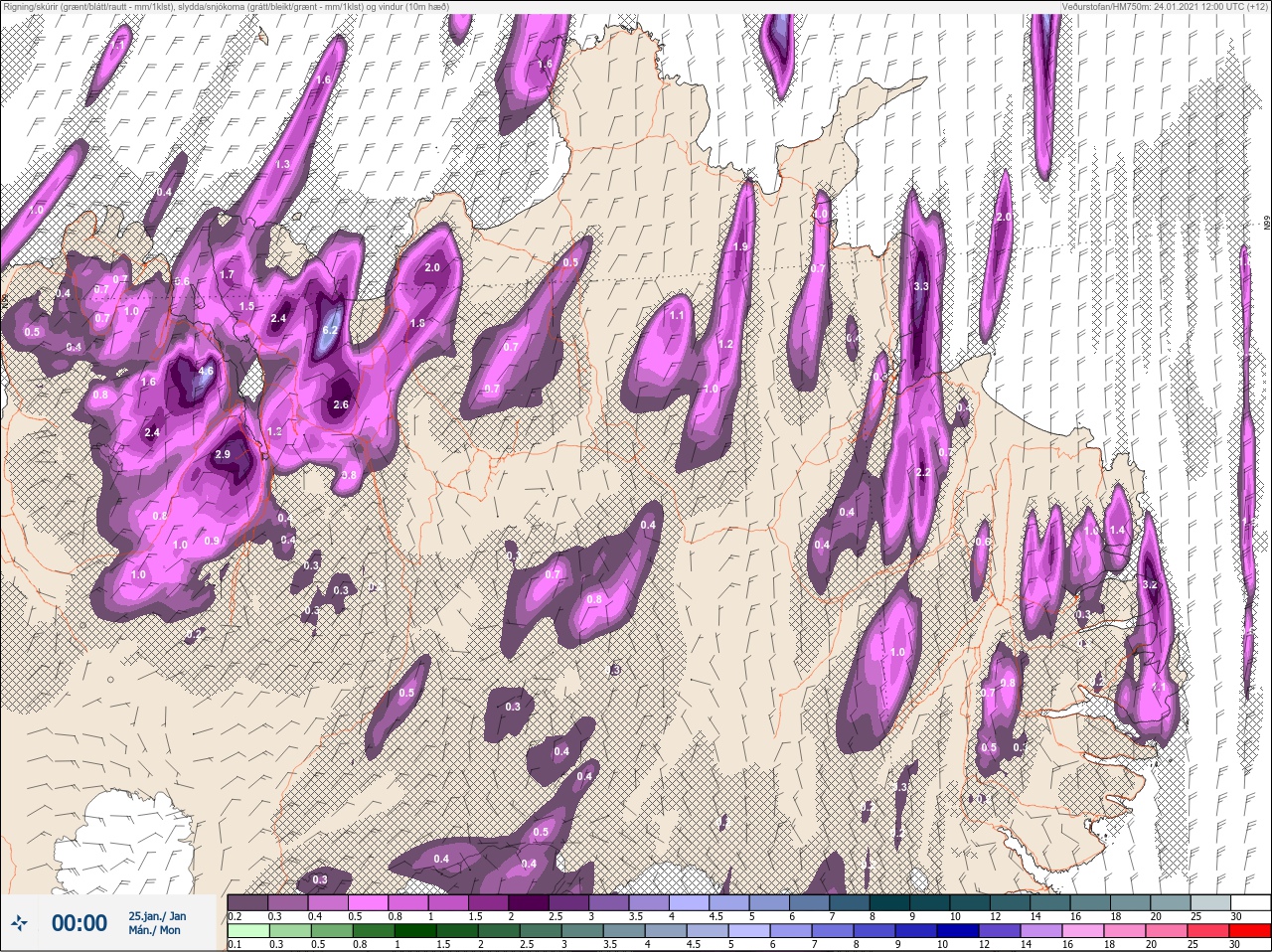Click the 1.4 precipitation value on the map
The height and width of the screenshot is (952, 1272).
click(1117, 531)
